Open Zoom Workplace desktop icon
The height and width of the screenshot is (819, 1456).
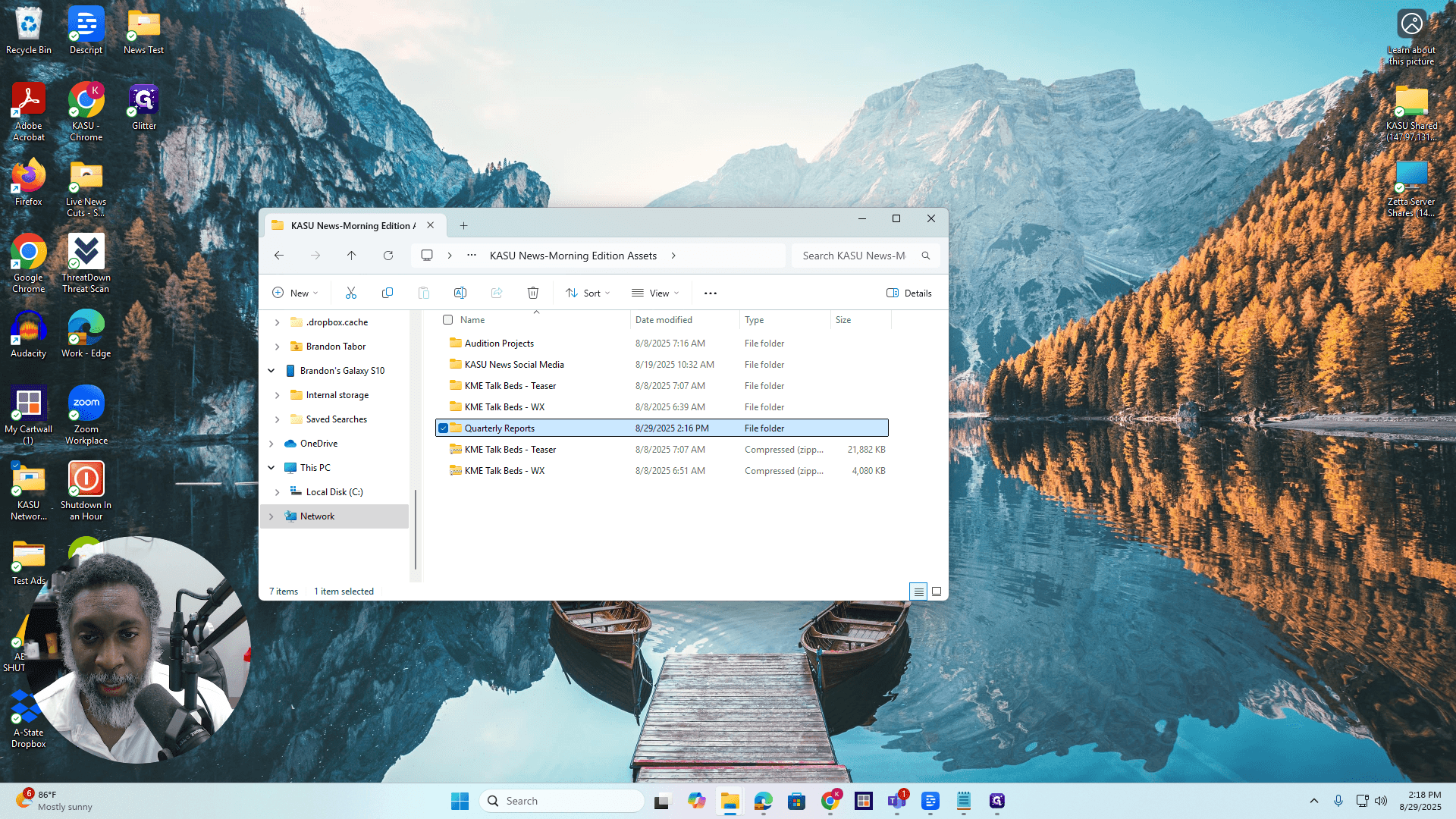click(86, 415)
